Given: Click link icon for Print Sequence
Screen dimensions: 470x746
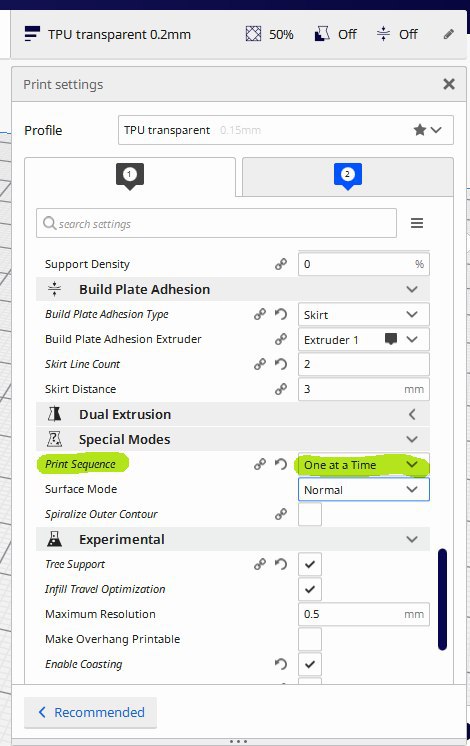Looking at the screenshot, I should coord(260,464).
